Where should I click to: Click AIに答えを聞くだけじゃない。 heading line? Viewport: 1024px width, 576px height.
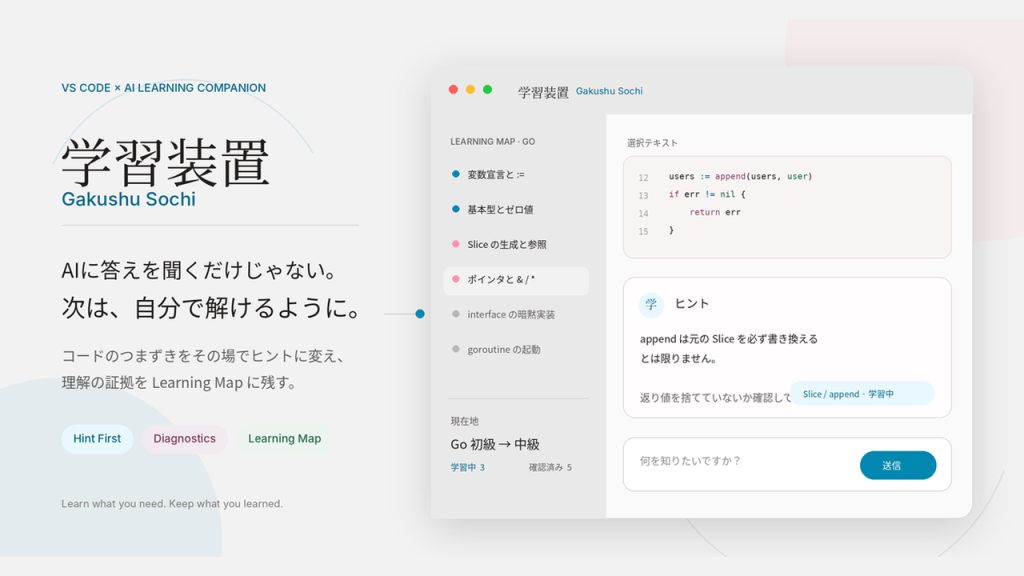[x=200, y=270]
